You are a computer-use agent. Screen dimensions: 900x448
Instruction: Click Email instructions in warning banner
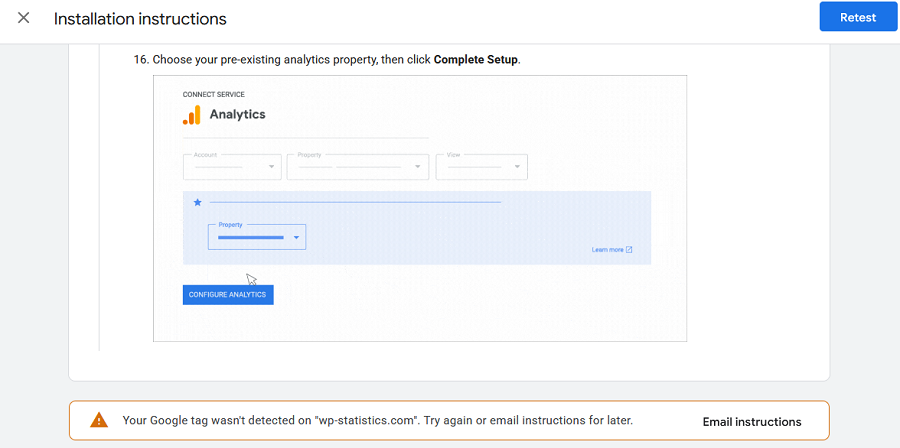pyautogui.click(x=752, y=422)
